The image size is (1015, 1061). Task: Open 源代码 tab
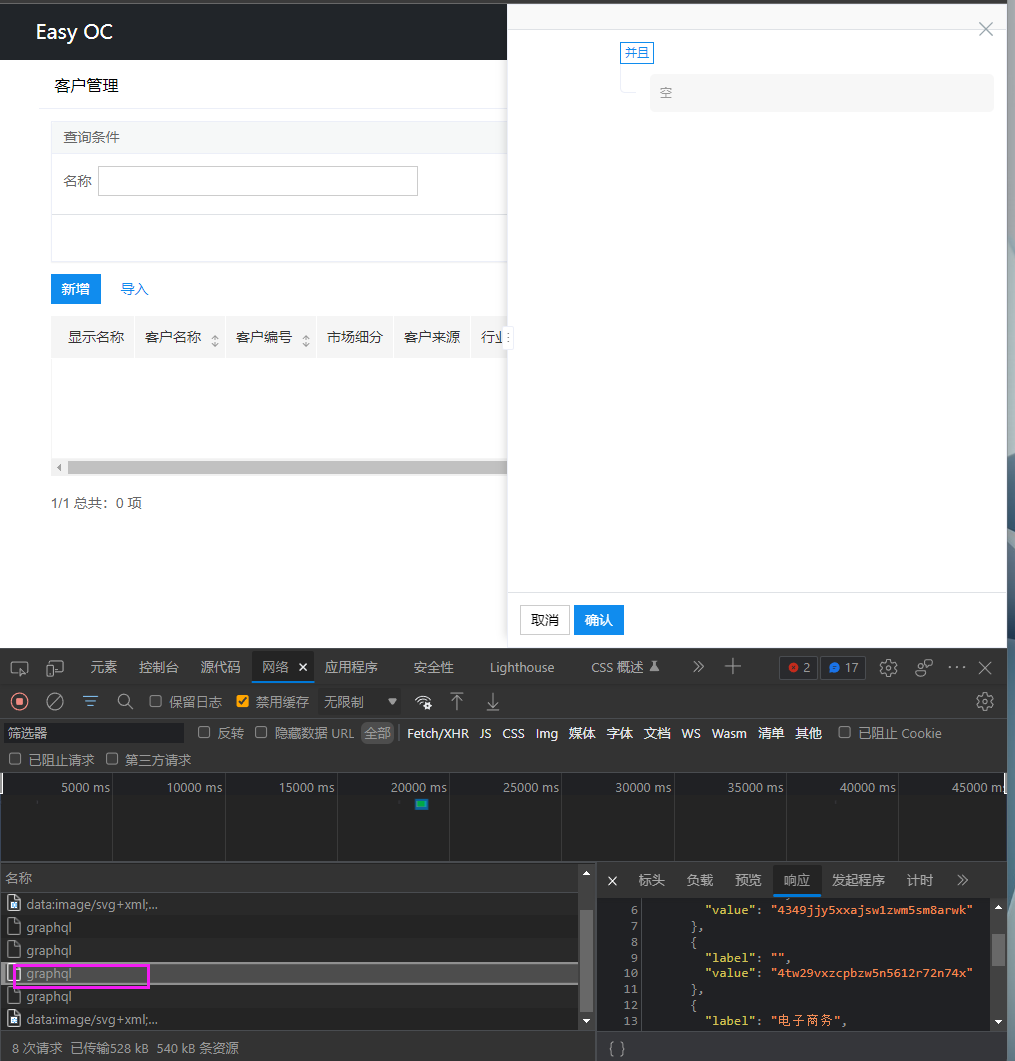pyautogui.click(x=220, y=667)
